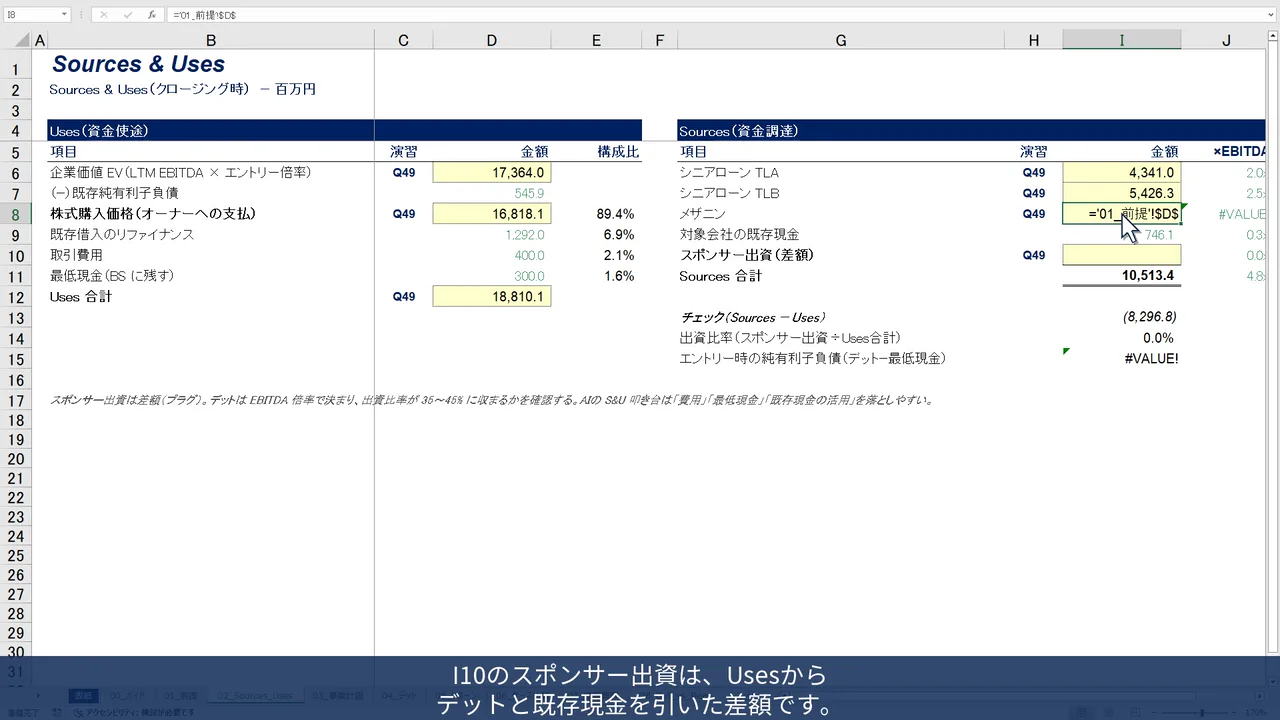
Task: Select the Sources total cell 10,513.4
Action: pyautogui.click(x=1122, y=276)
